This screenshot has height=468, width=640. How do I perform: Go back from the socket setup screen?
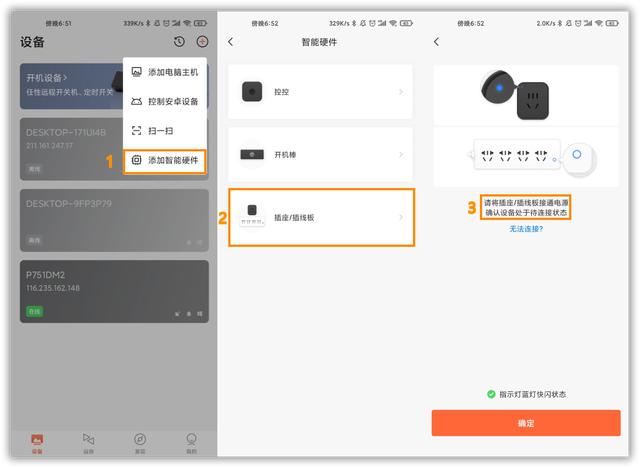[x=436, y=42]
